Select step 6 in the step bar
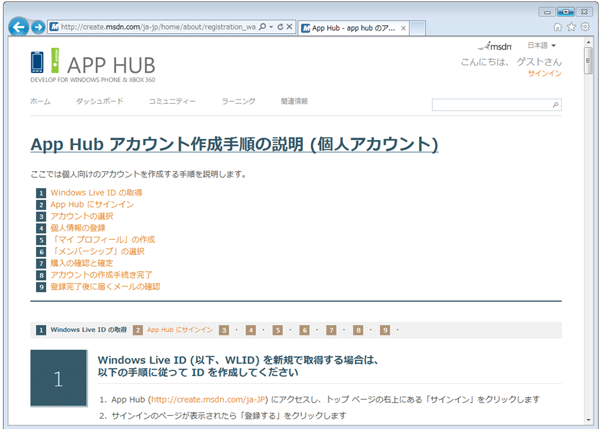This screenshot has height=430, width=600. point(304,330)
